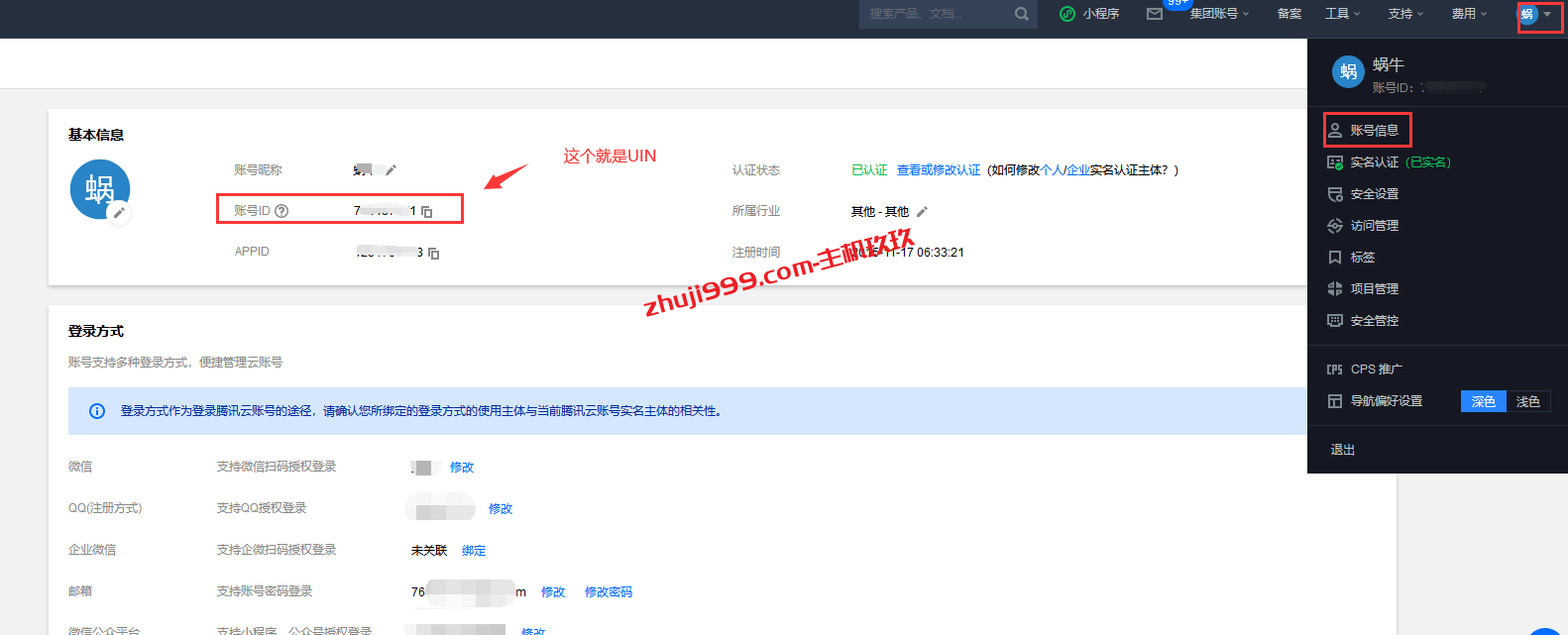This screenshot has height=635, width=1568.
Task: Toggle the user menu dropdown arrow
Action: pos(1547,14)
